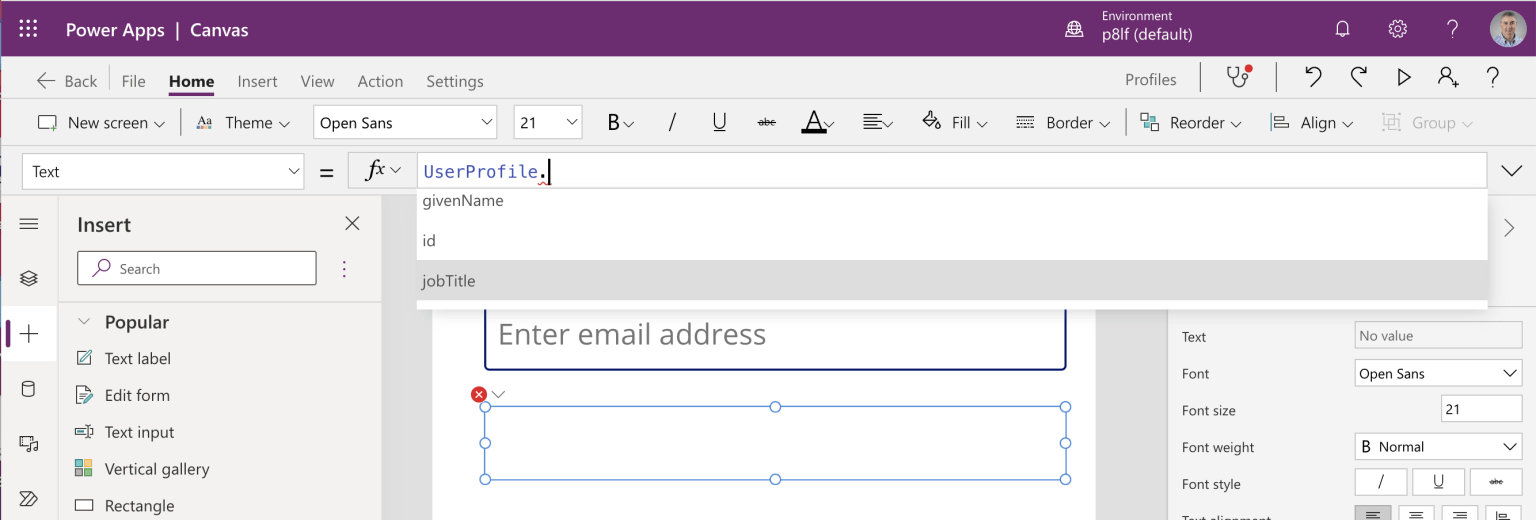Open the Tree view layers icon

[29, 278]
